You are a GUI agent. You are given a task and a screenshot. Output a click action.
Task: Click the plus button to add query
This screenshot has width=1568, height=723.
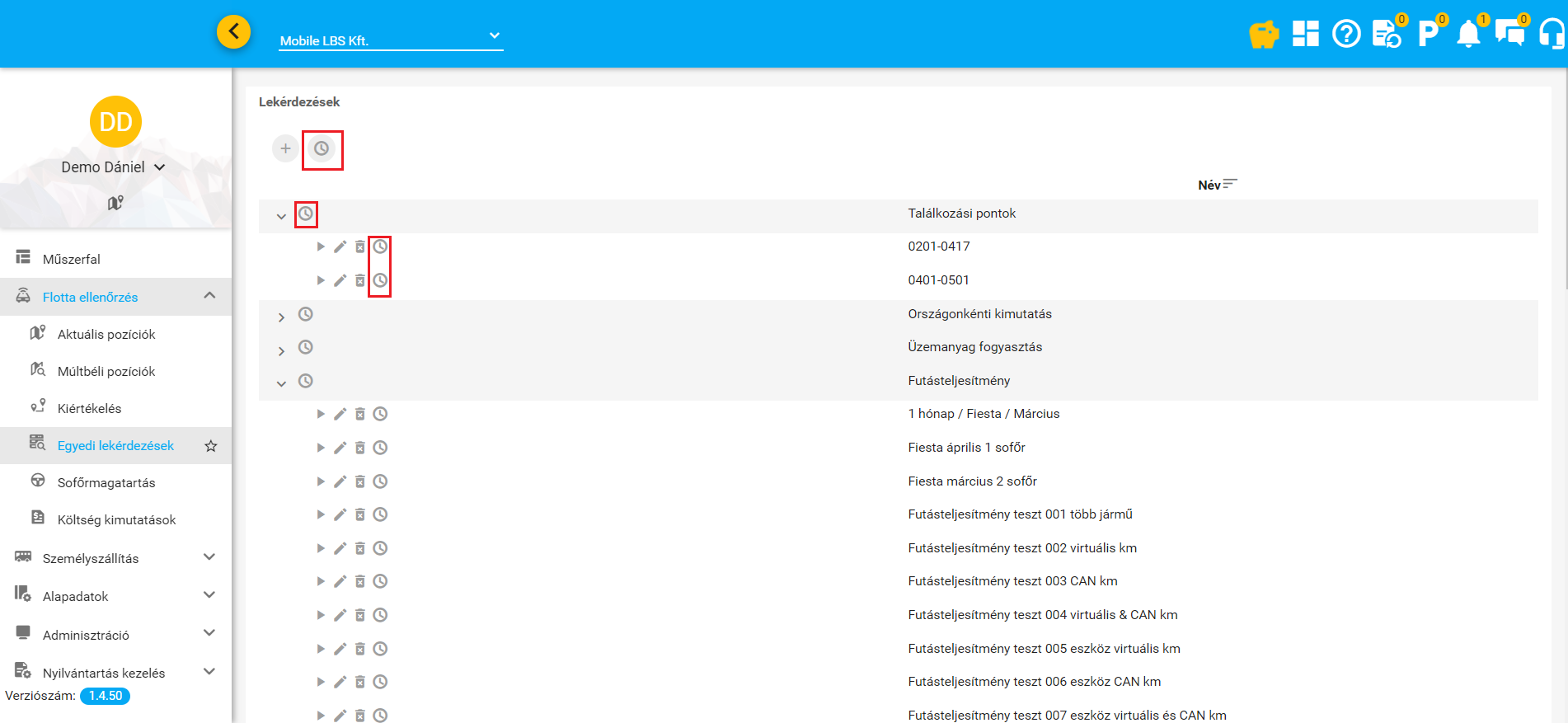[285, 148]
